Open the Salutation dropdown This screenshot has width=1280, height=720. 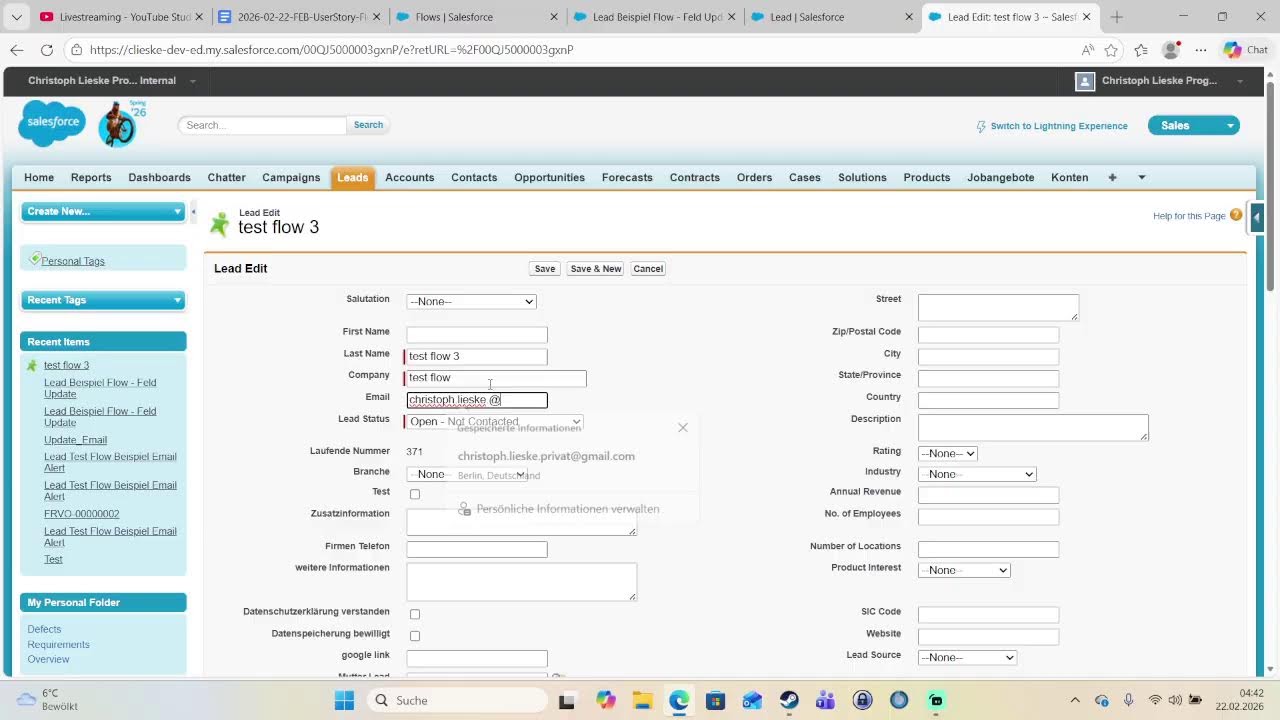click(x=471, y=301)
